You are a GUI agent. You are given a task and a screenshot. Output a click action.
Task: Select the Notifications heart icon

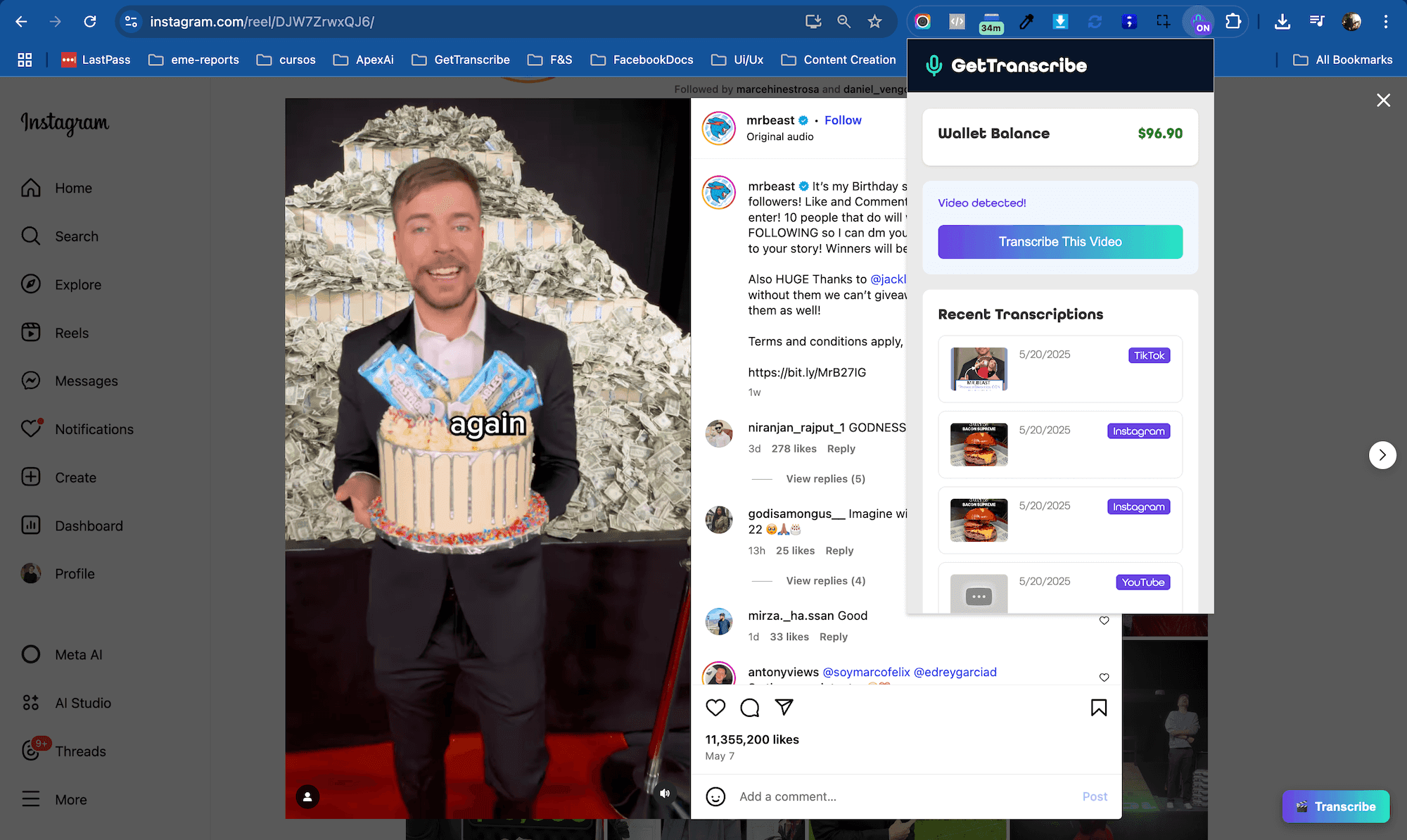click(x=31, y=428)
